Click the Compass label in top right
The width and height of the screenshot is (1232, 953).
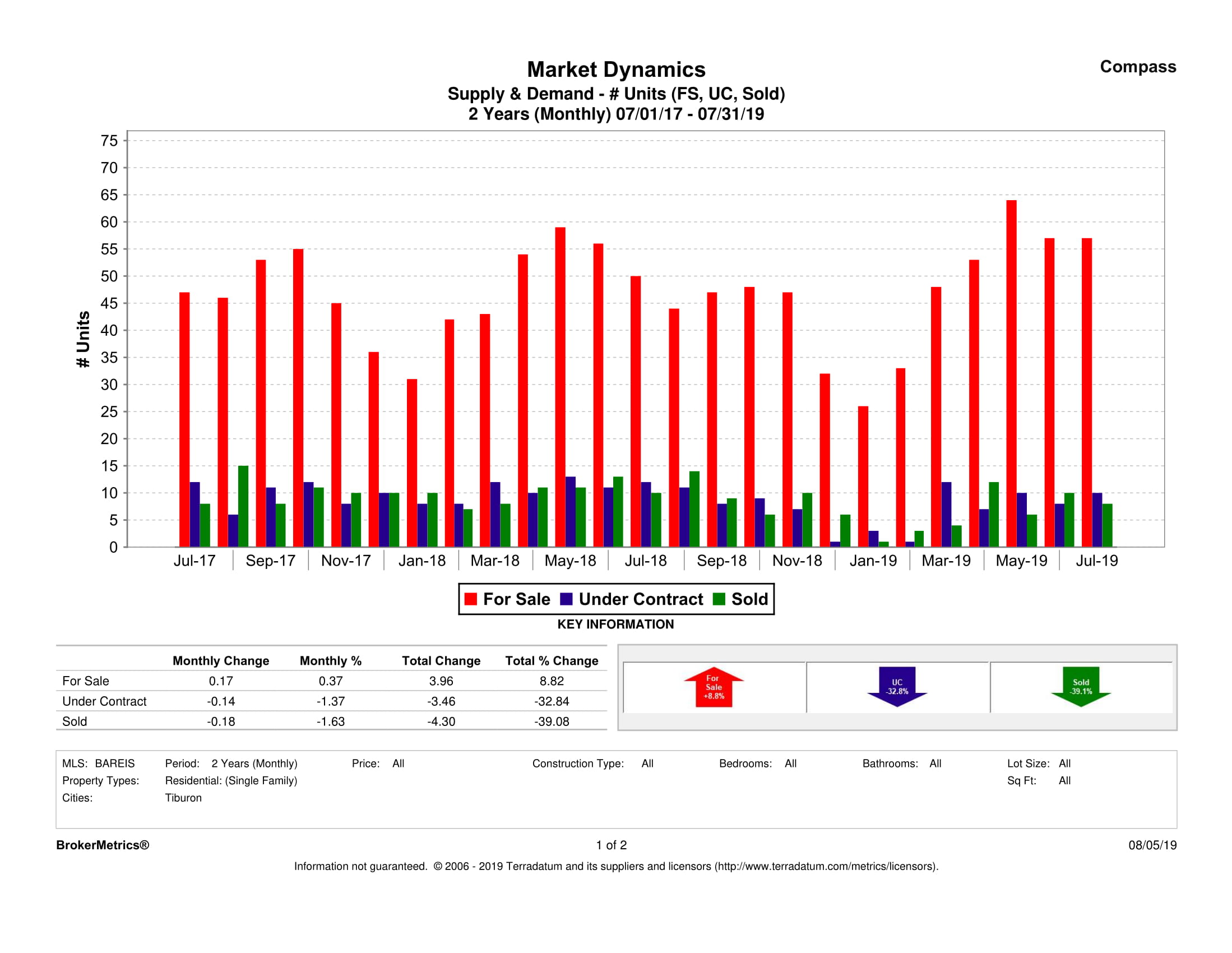pyautogui.click(x=1138, y=67)
